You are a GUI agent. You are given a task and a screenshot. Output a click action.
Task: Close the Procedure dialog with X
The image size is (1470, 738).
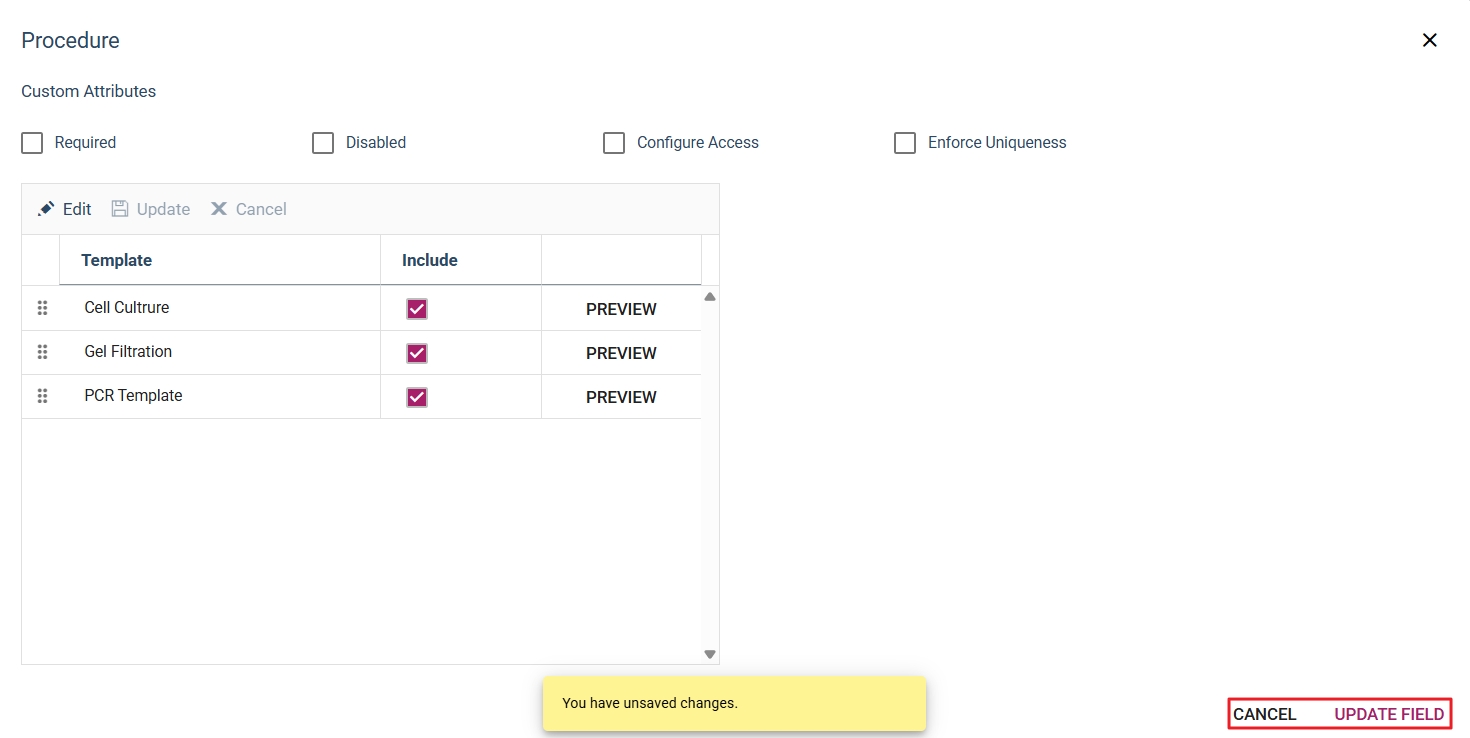[x=1429, y=40]
